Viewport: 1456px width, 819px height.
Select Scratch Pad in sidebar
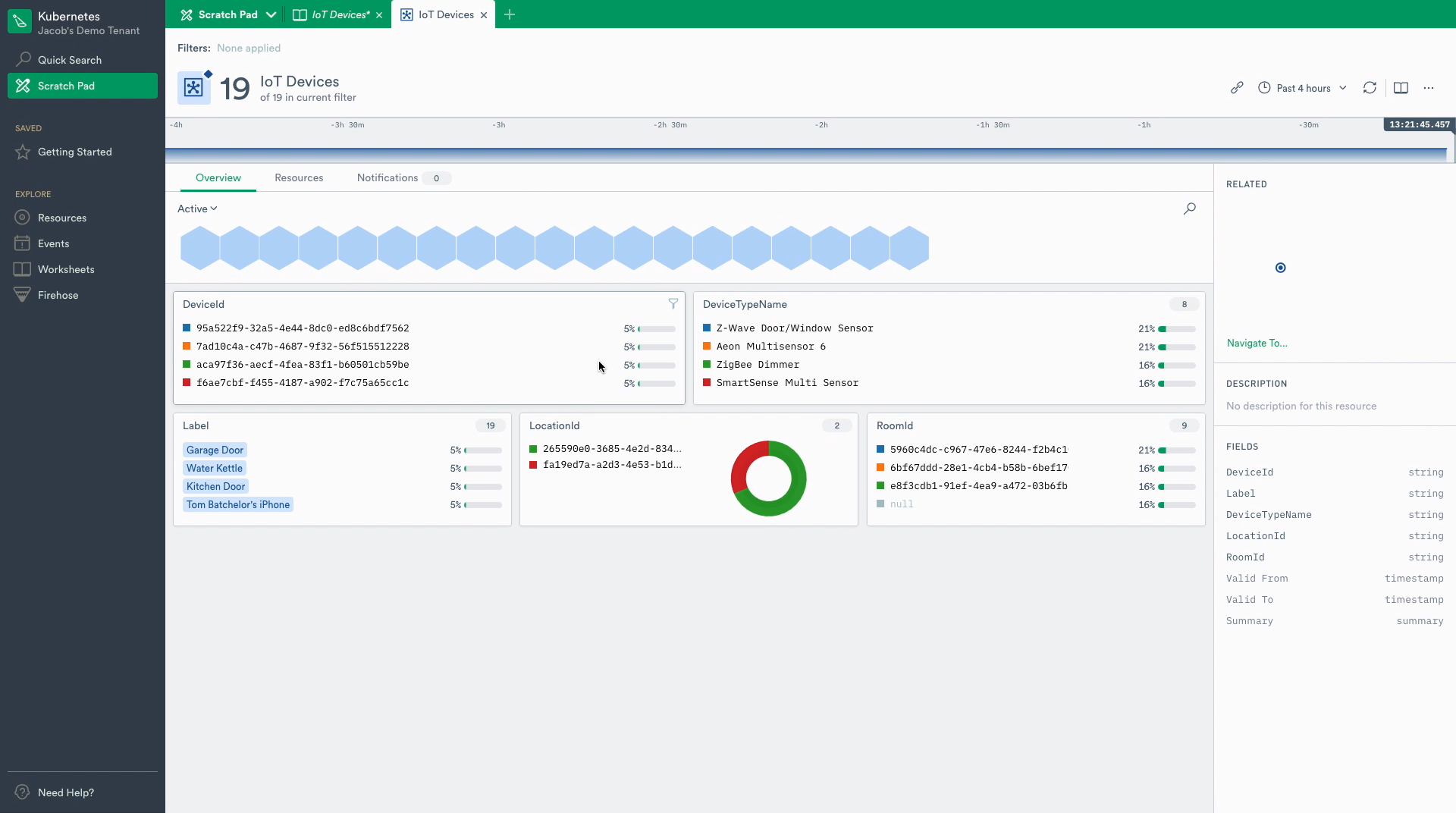83,86
